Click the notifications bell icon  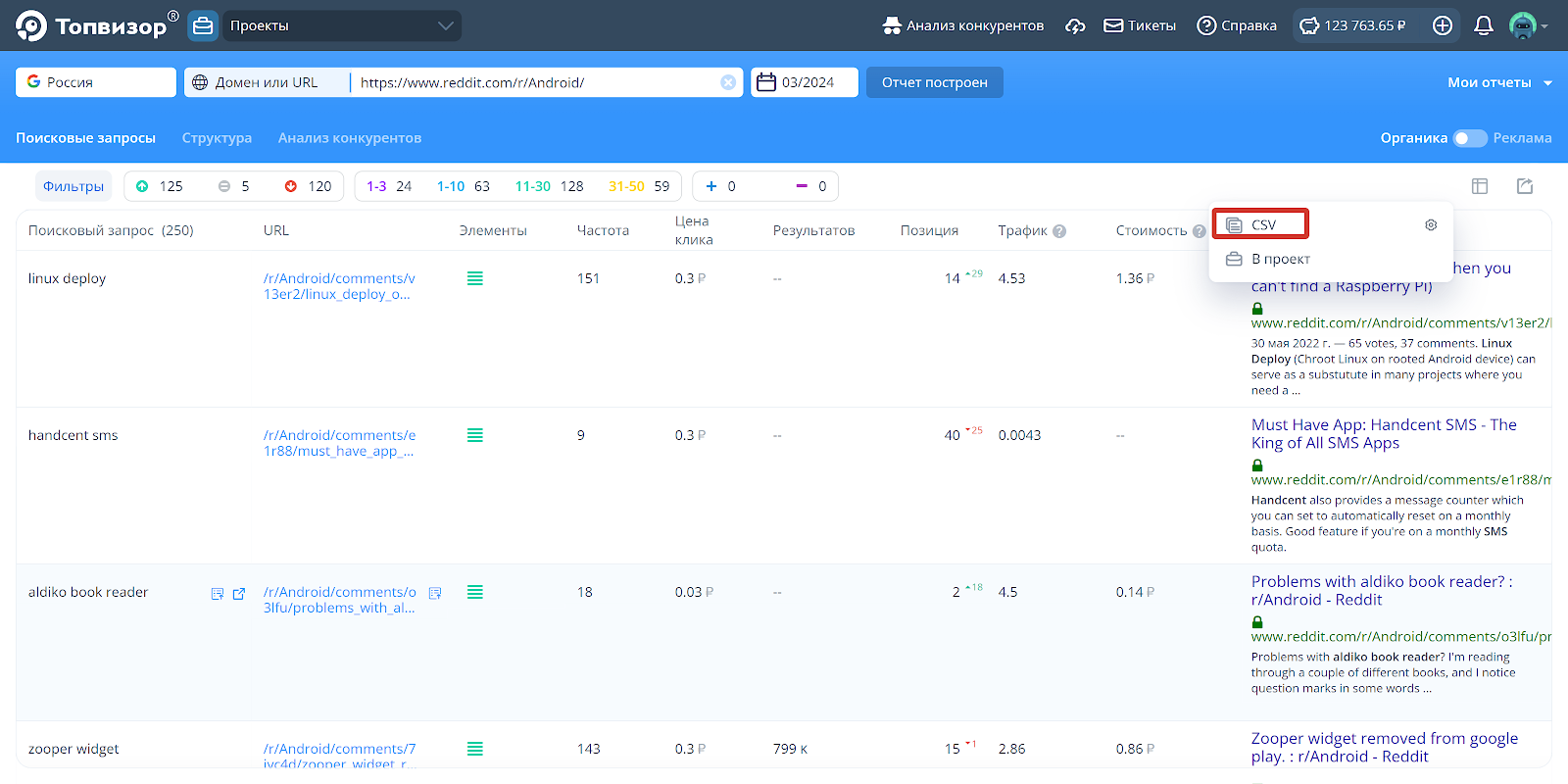coord(1484,25)
